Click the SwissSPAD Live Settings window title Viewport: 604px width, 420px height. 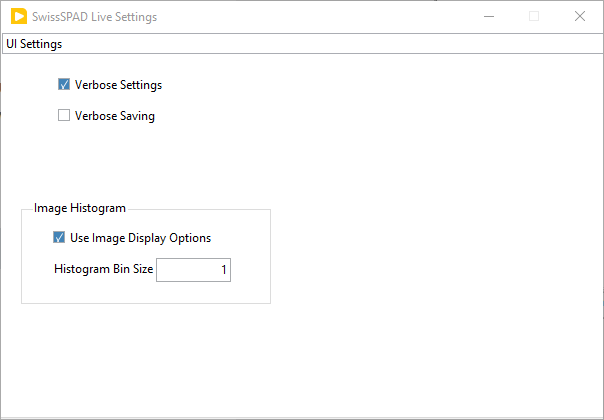tap(95, 17)
